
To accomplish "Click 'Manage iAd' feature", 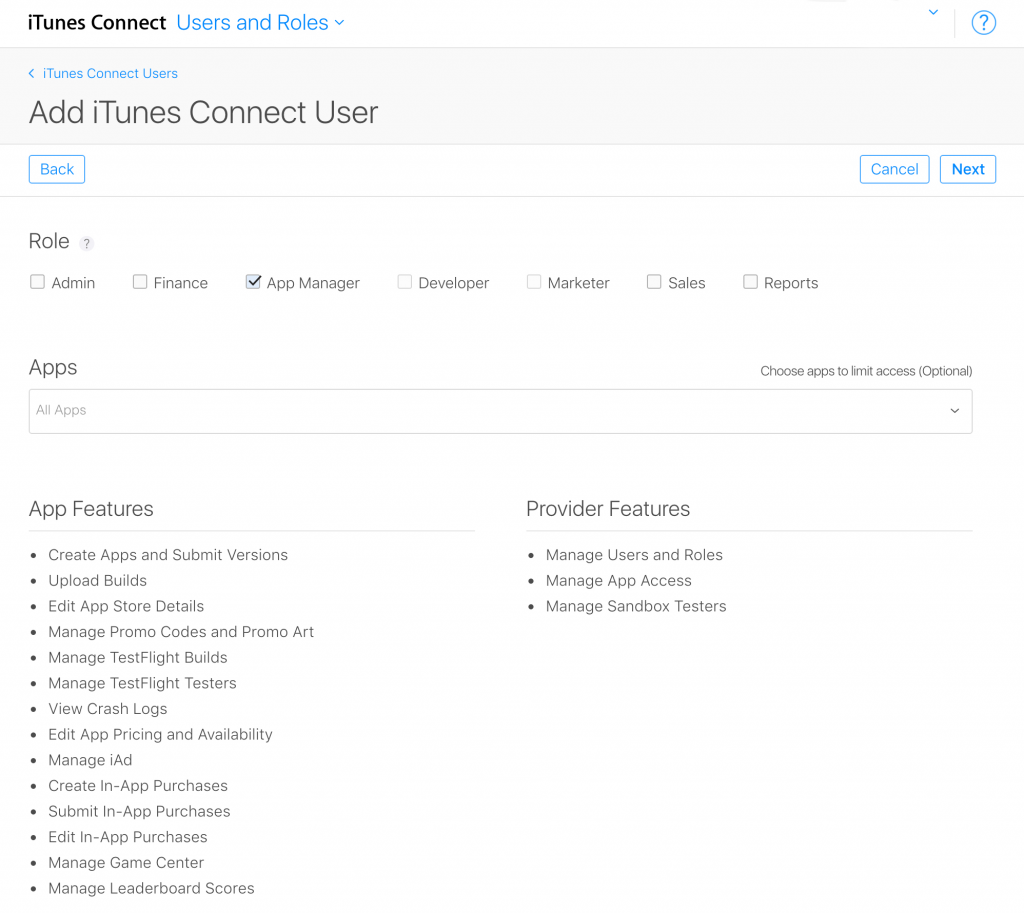I will (x=90, y=760).
